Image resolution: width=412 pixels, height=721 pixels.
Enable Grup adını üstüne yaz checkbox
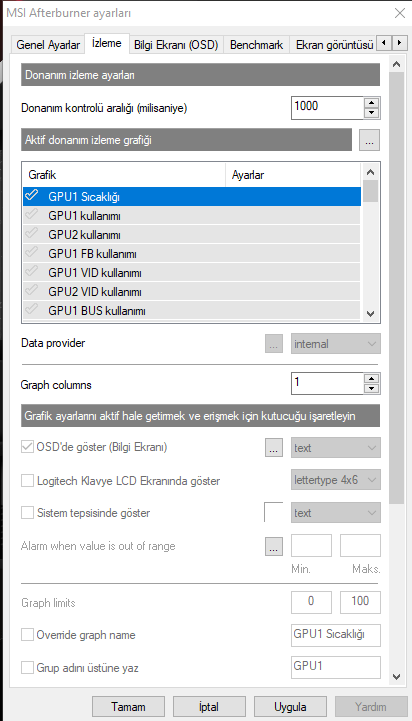[x=28, y=668]
